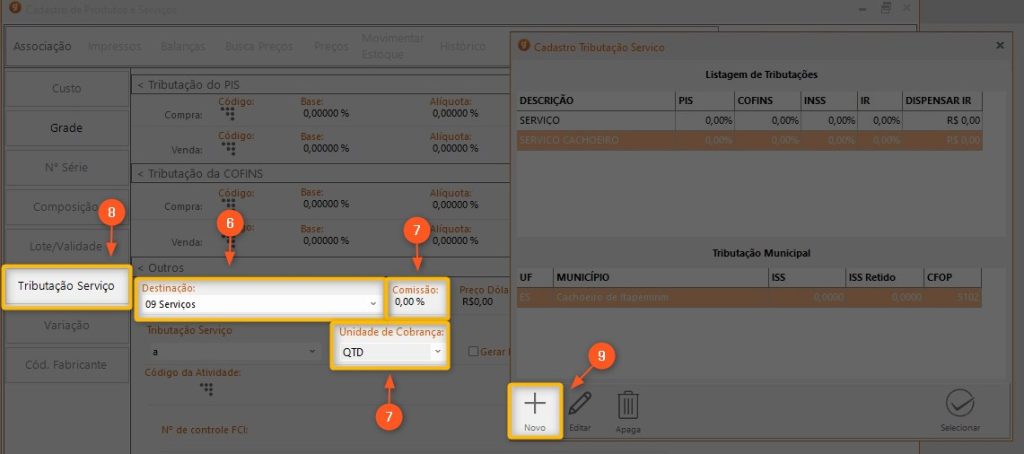The image size is (1024, 454).
Task: Open the Tributação Serviço side tab
Action: click(x=66, y=286)
